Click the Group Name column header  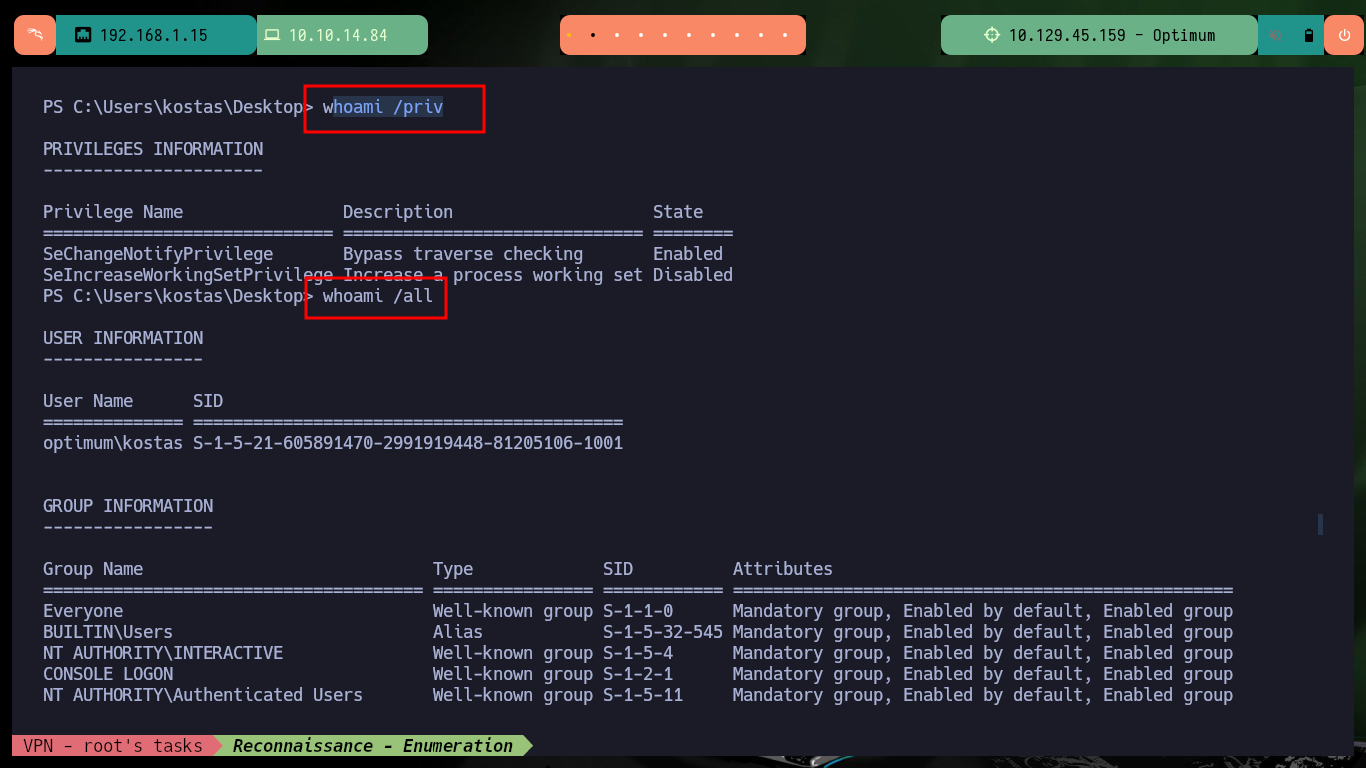click(x=93, y=569)
